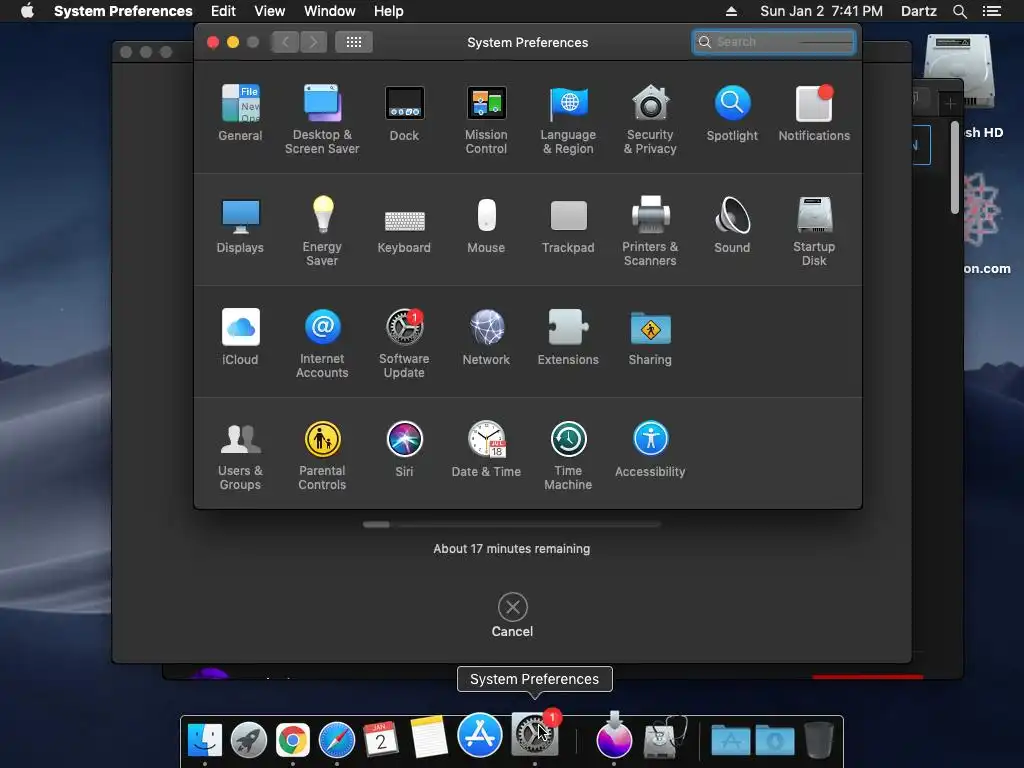1024x768 pixels.
Task: Open the Extensions preferences pane
Action: (568, 336)
